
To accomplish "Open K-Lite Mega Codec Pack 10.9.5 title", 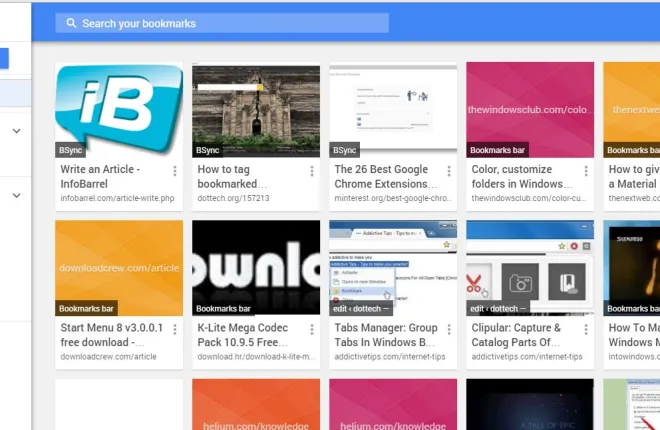I will tap(243, 335).
